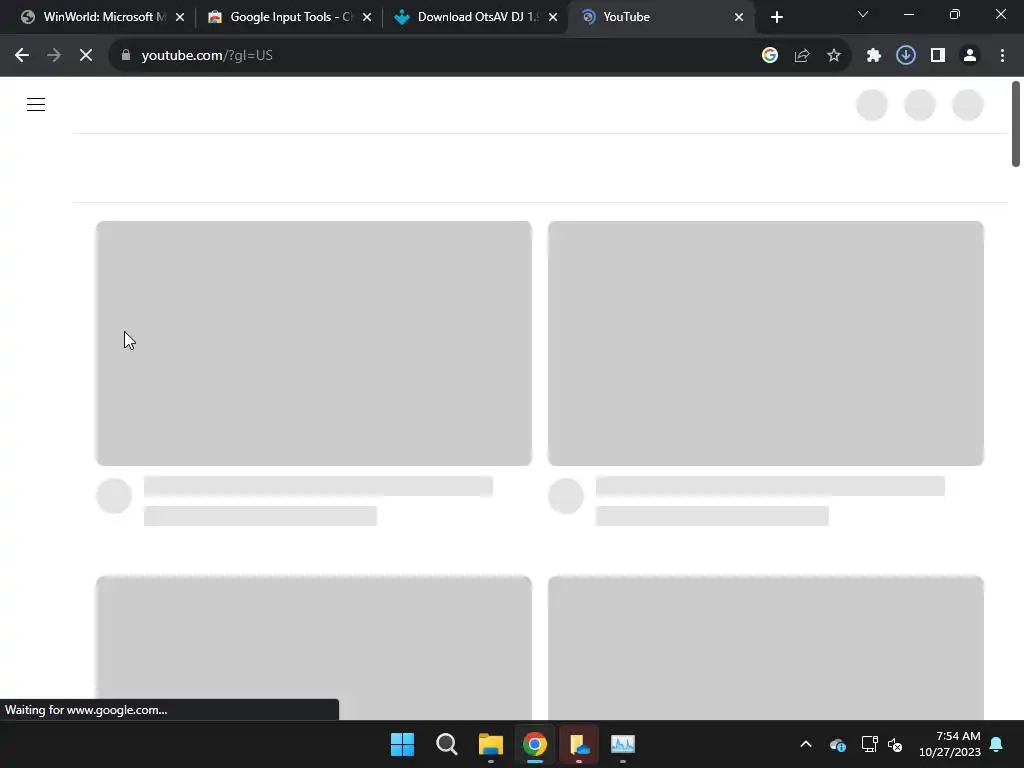The width and height of the screenshot is (1024, 768).
Task: Show hidden system tray icons chevron
Action: pos(806,744)
